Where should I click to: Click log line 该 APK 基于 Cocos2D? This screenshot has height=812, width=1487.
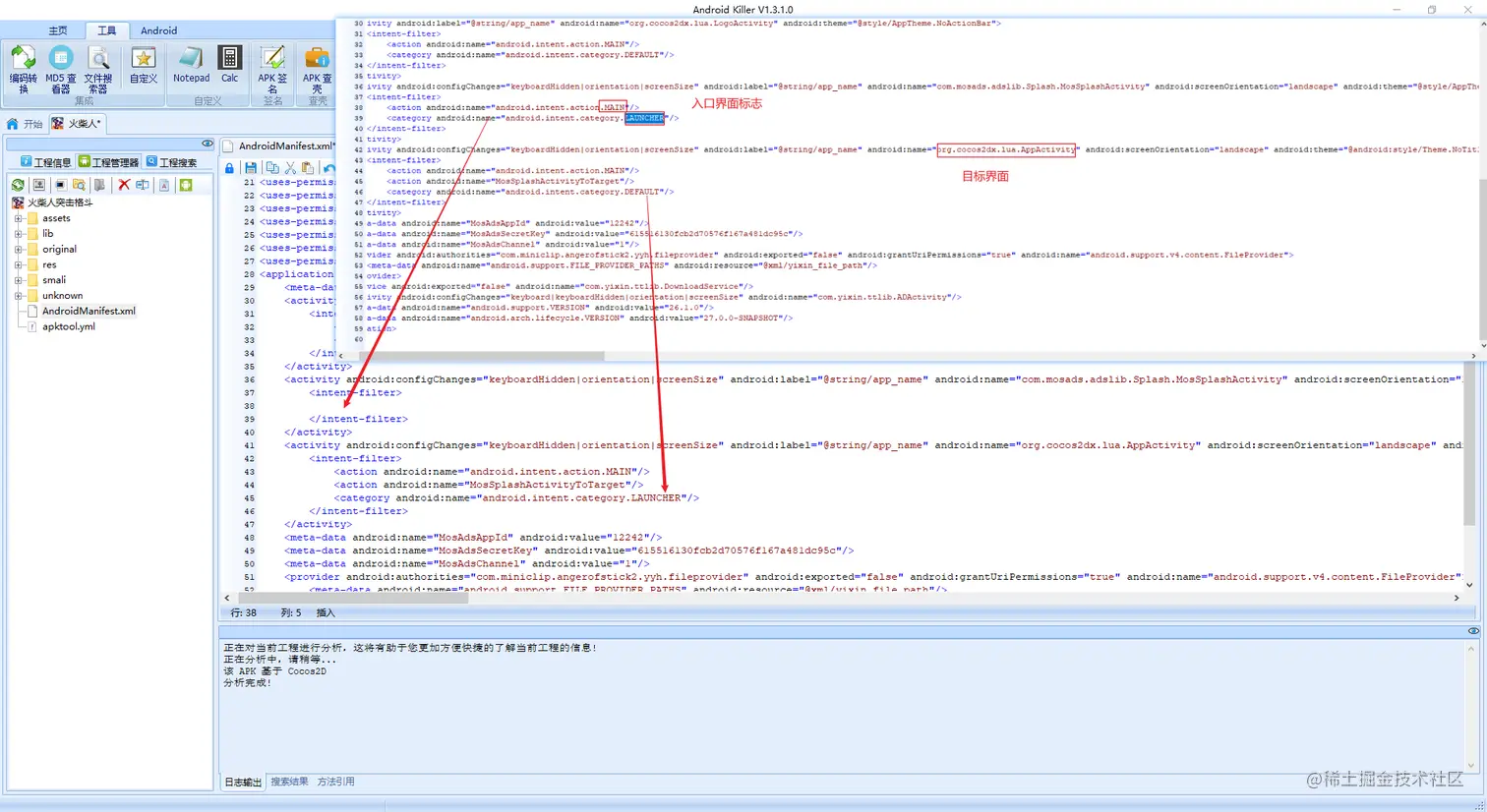274,671
